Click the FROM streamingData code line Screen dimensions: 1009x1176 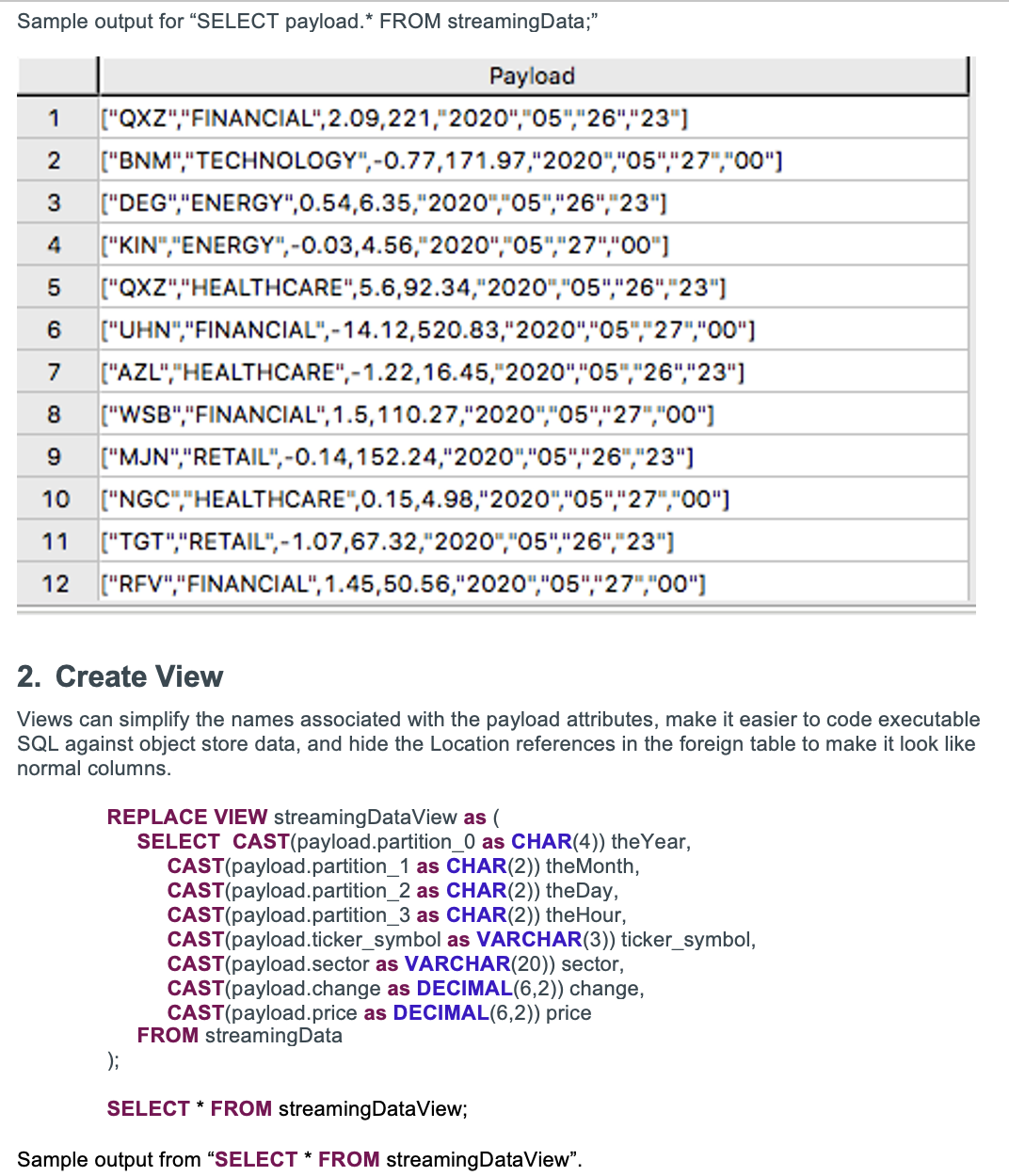coord(240,1036)
